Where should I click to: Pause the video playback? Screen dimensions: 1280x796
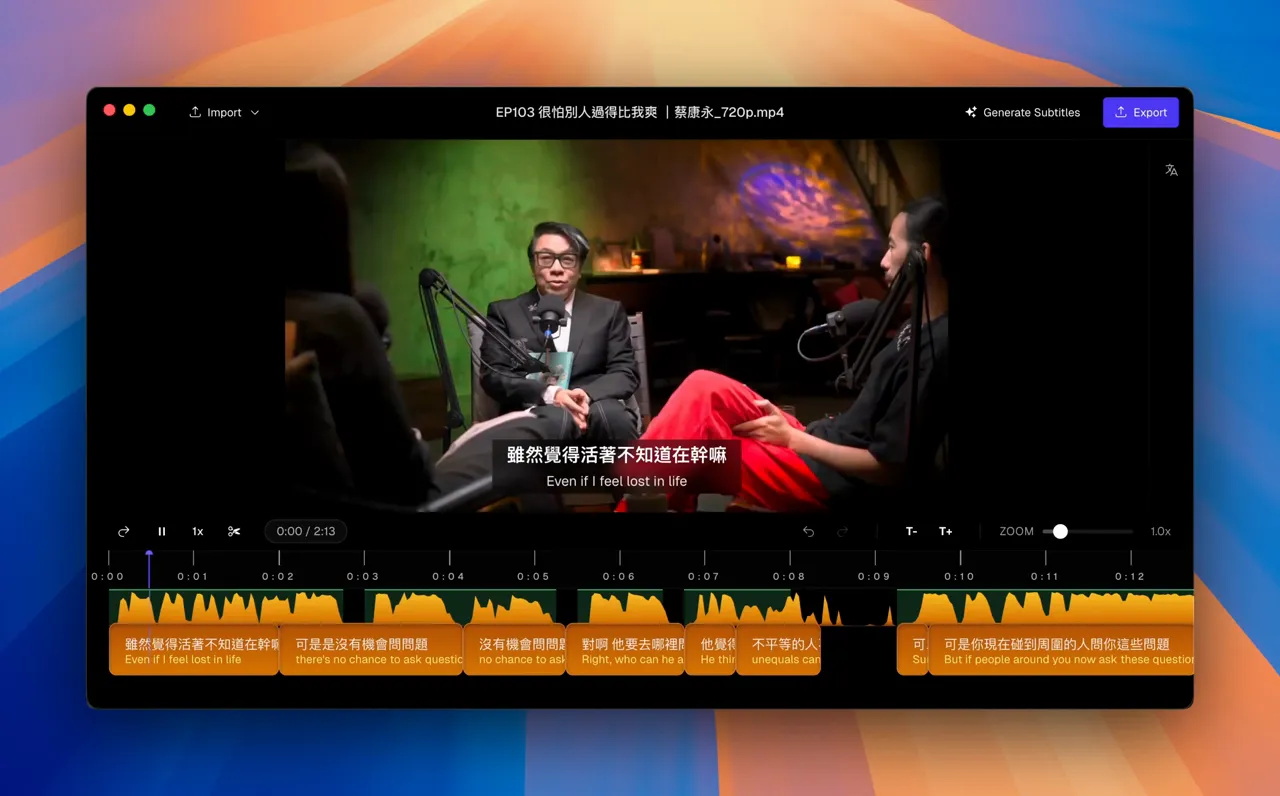[162, 531]
